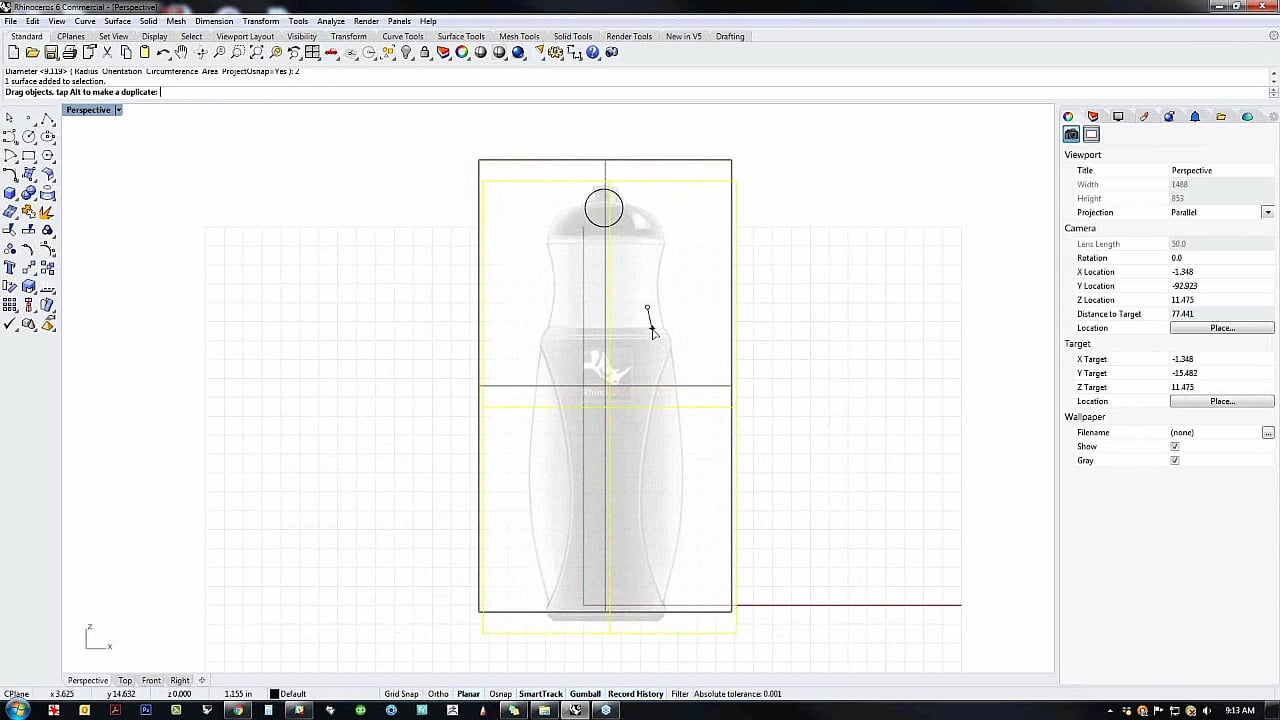Click the Rotation value field

[1221, 258]
